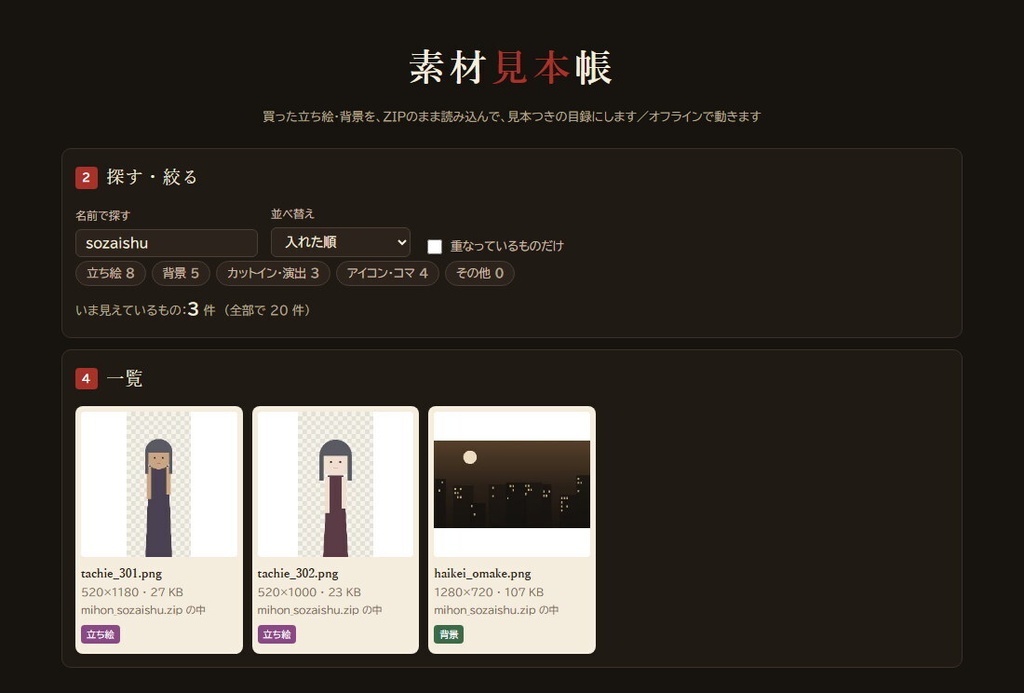Enable the 重なっているものだけ checkbox
Image resolution: width=1024 pixels, height=693 pixels.
point(434,246)
